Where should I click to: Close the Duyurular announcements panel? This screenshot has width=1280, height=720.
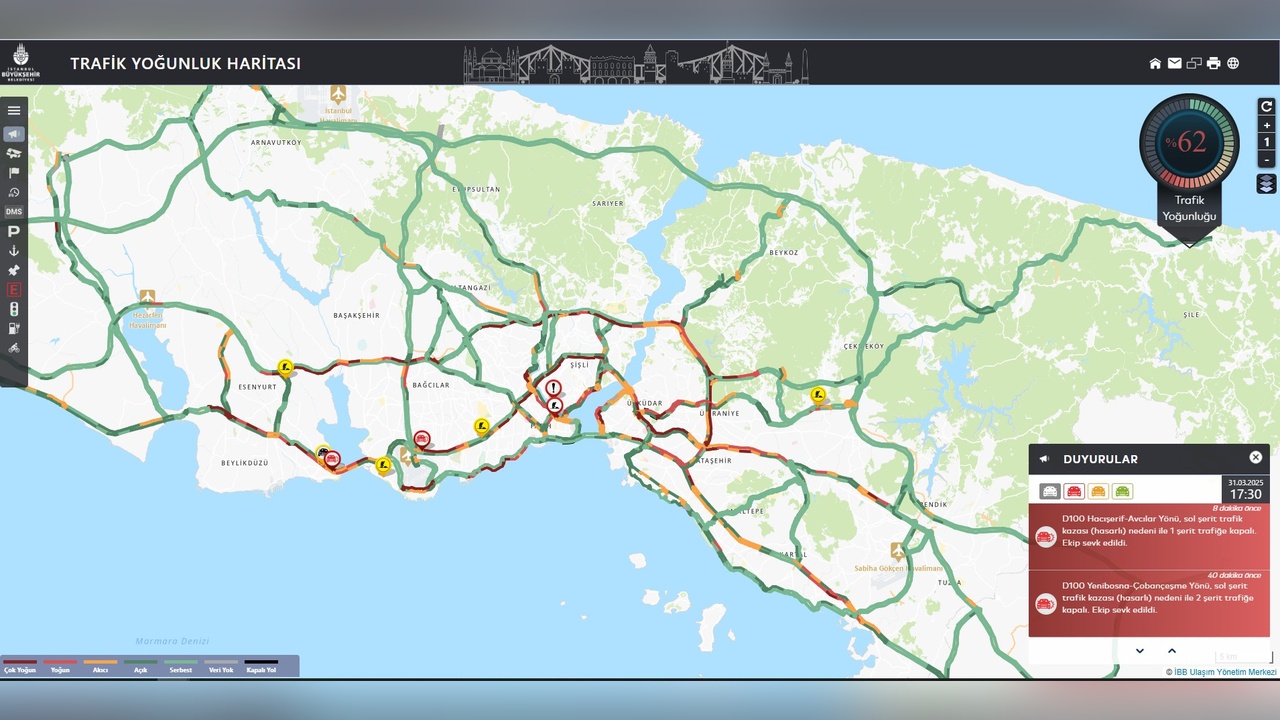(1256, 457)
